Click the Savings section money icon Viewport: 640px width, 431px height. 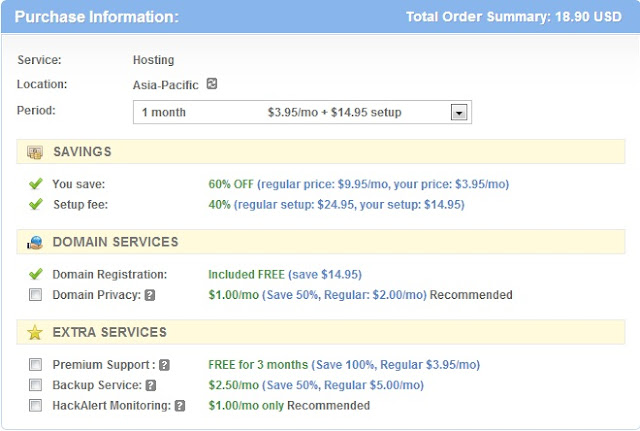[35, 152]
